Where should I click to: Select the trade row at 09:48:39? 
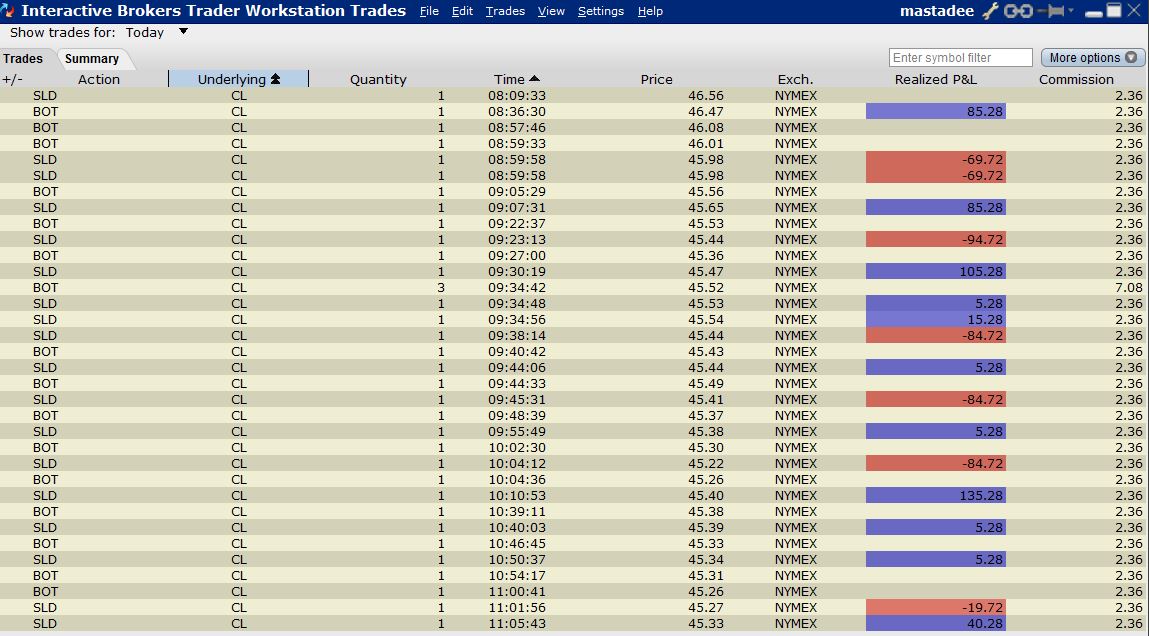pyautogui.click(x=574, y=415)
